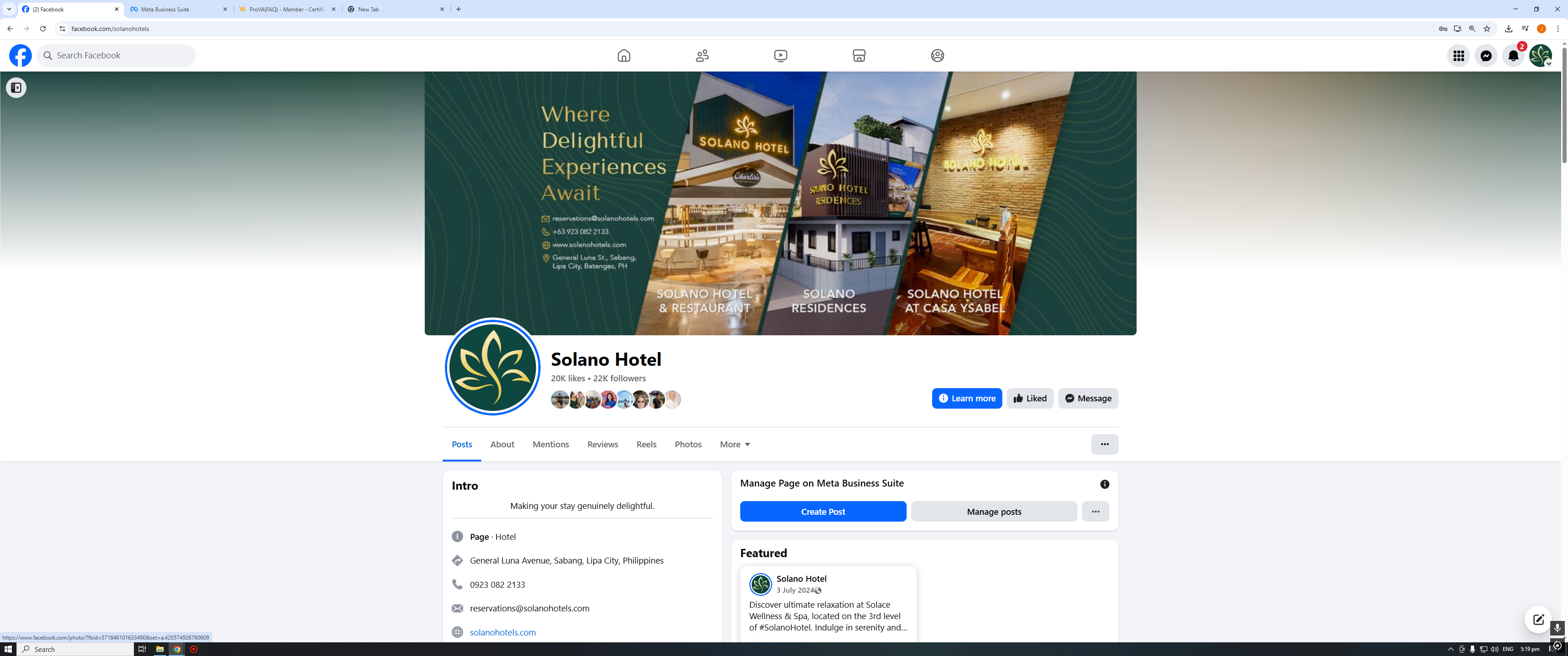Switch to the About tab
Screen dimensions: 1568x656
click(502, 444)
